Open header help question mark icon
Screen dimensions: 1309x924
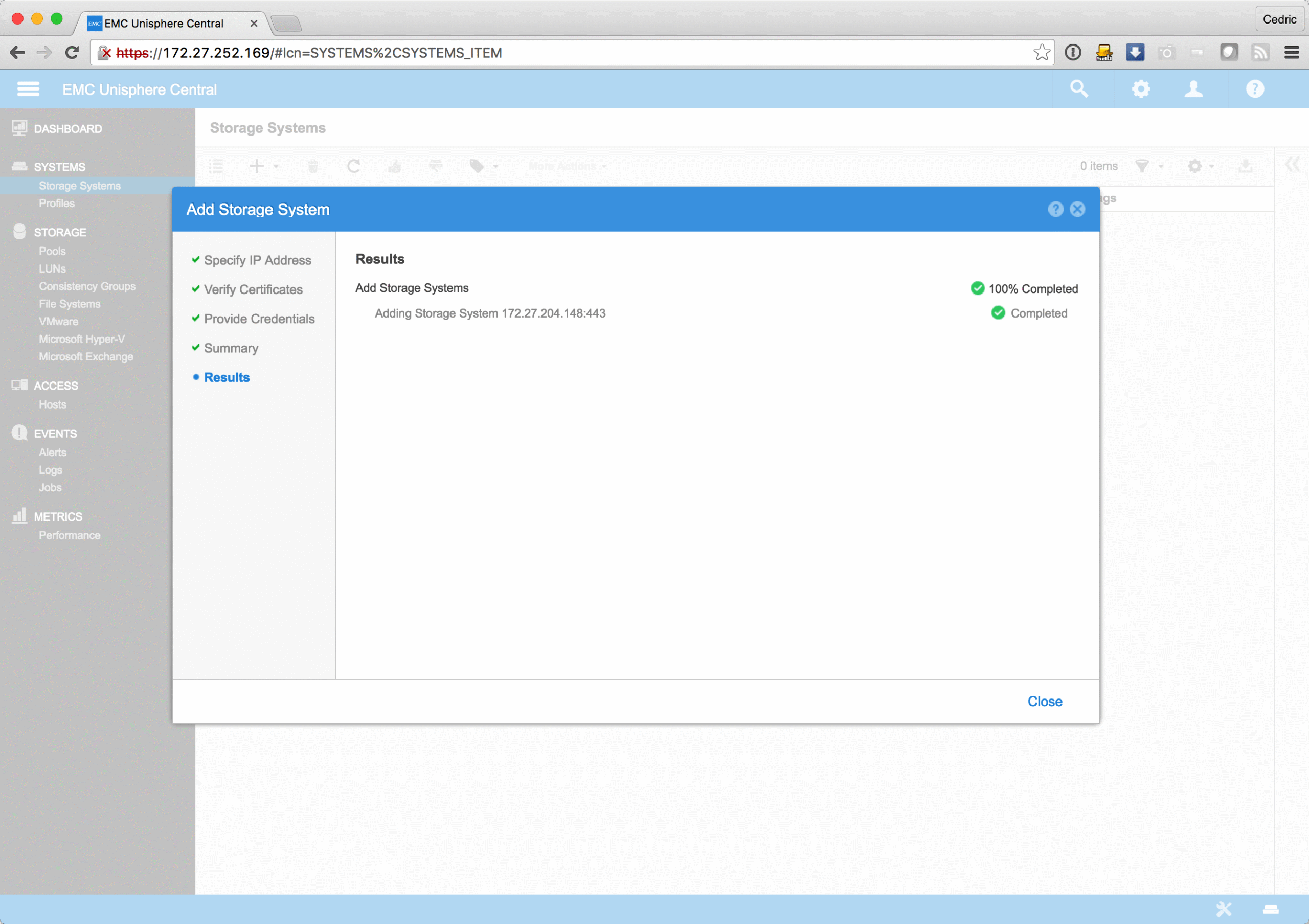pyautogui.click(x=1254, y=89)
